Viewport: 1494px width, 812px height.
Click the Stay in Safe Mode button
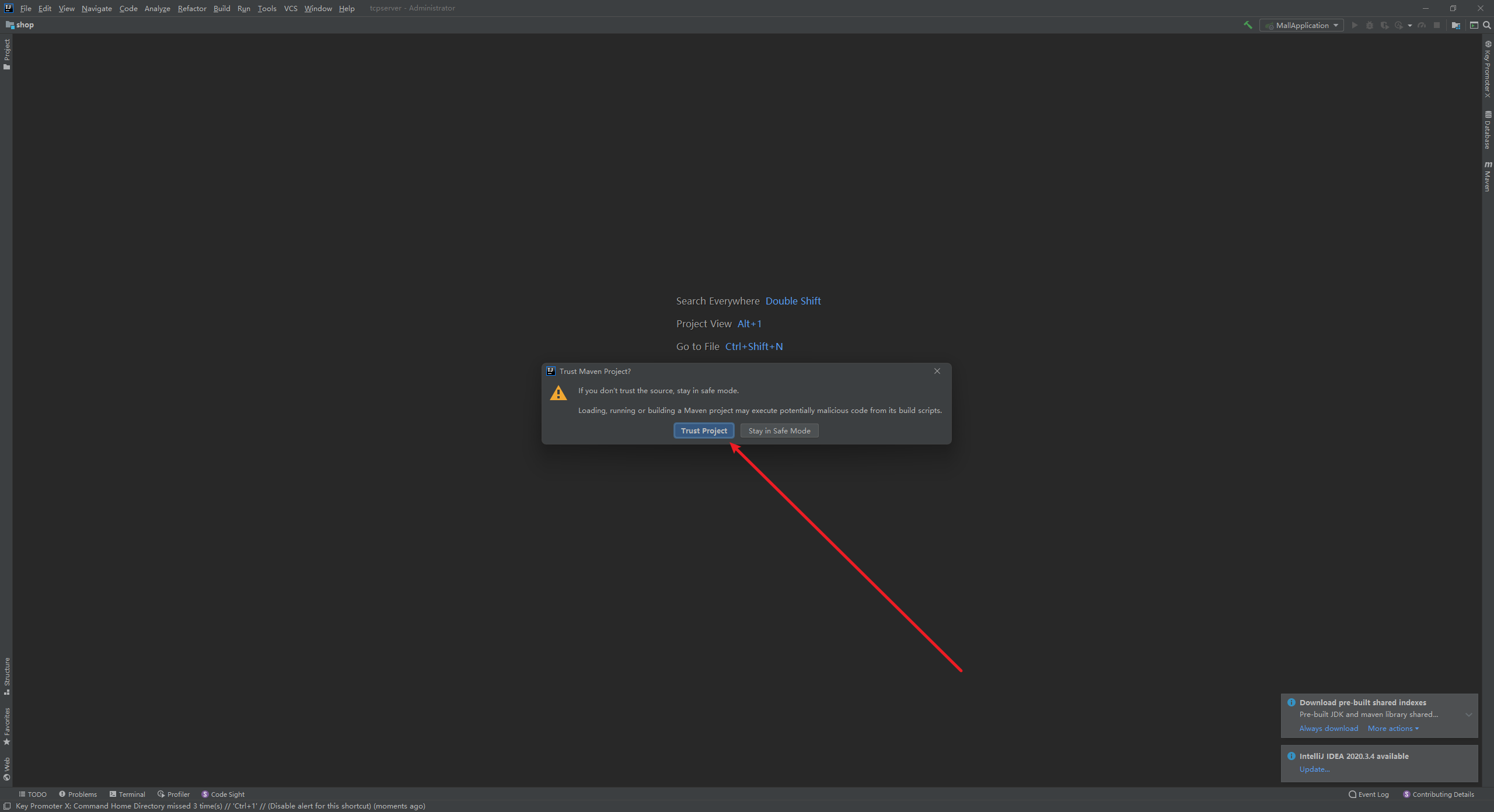coord(779,430)
